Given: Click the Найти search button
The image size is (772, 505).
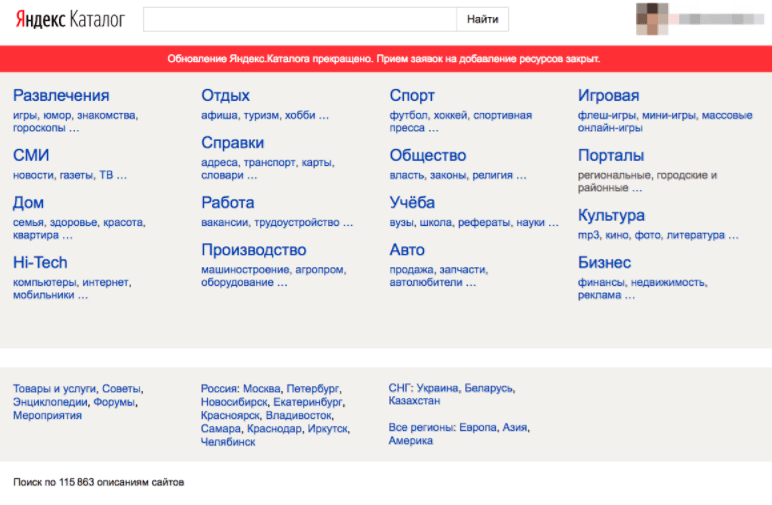Looking at the screenshot, I should click(x=482, y=19).
